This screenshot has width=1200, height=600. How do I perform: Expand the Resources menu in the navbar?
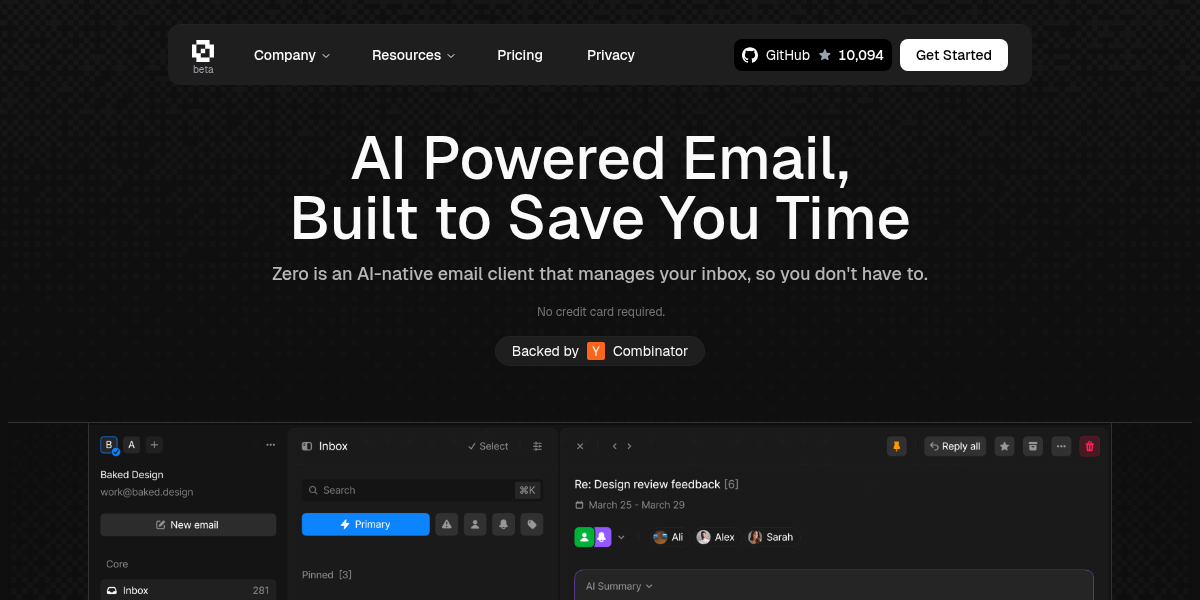tap(413, 55)
